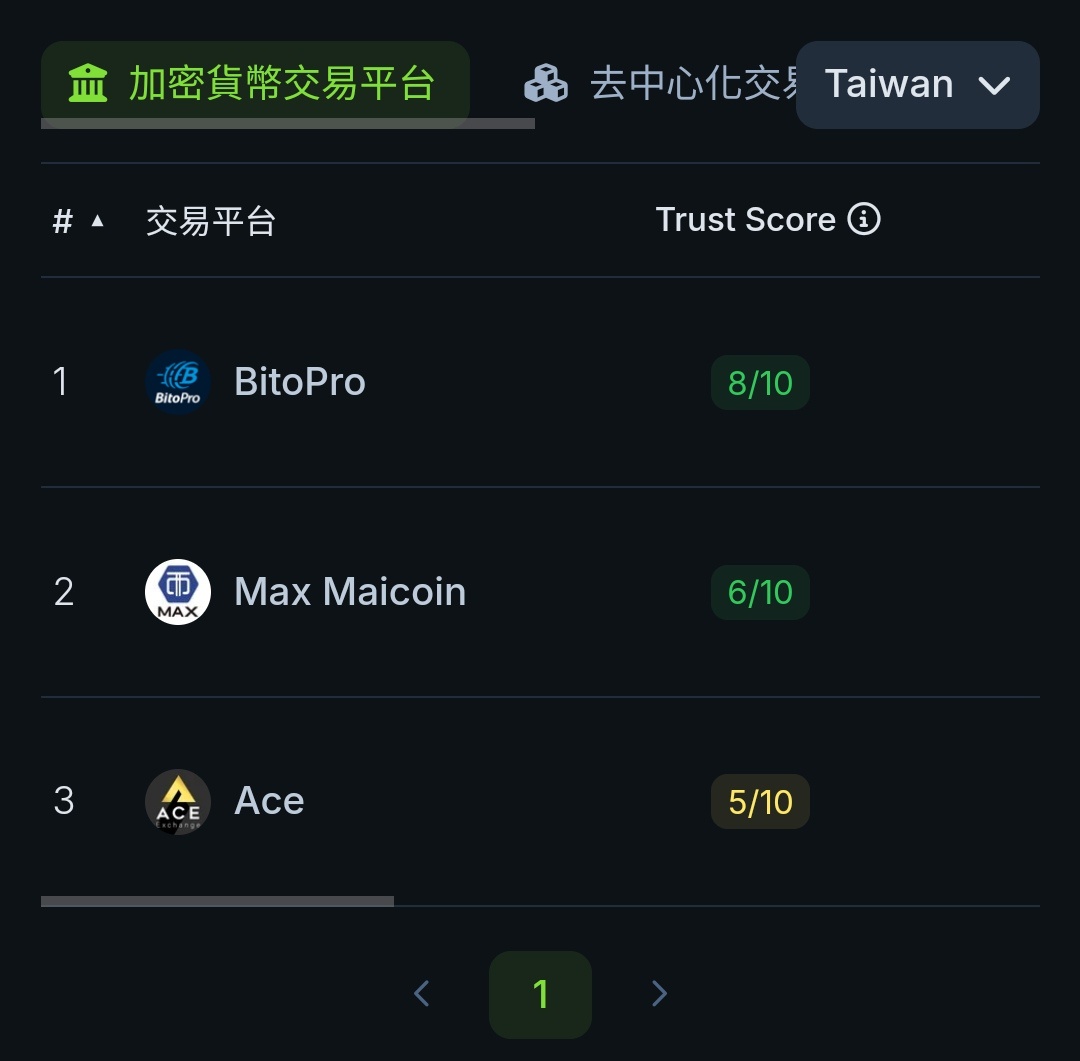Open the Ace exchange link

(x=269, y=802)
